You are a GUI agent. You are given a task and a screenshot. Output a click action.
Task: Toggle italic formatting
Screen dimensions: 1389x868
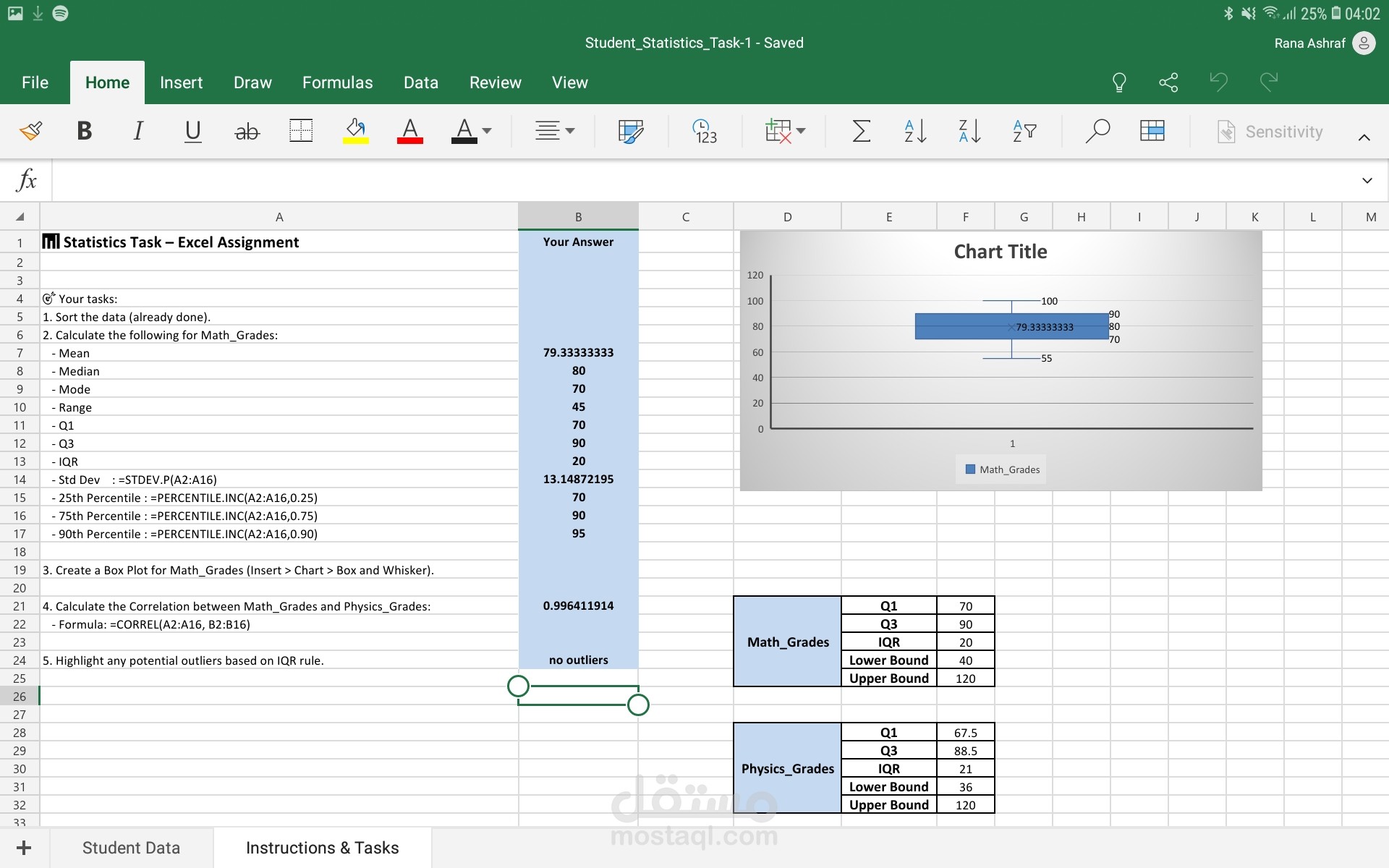point(138,132)
